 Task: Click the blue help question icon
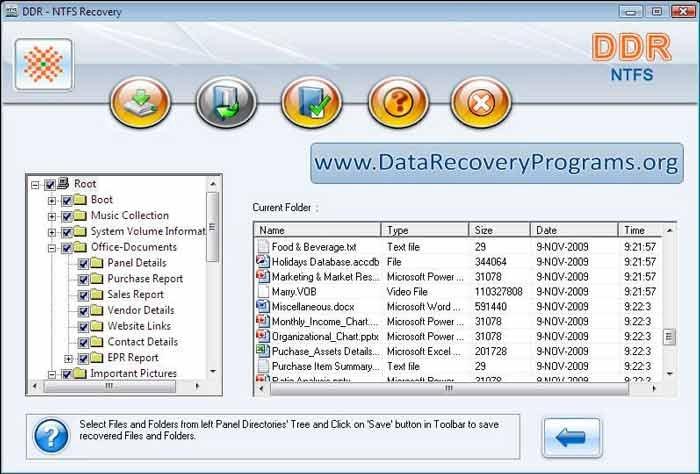click(52, 436)
